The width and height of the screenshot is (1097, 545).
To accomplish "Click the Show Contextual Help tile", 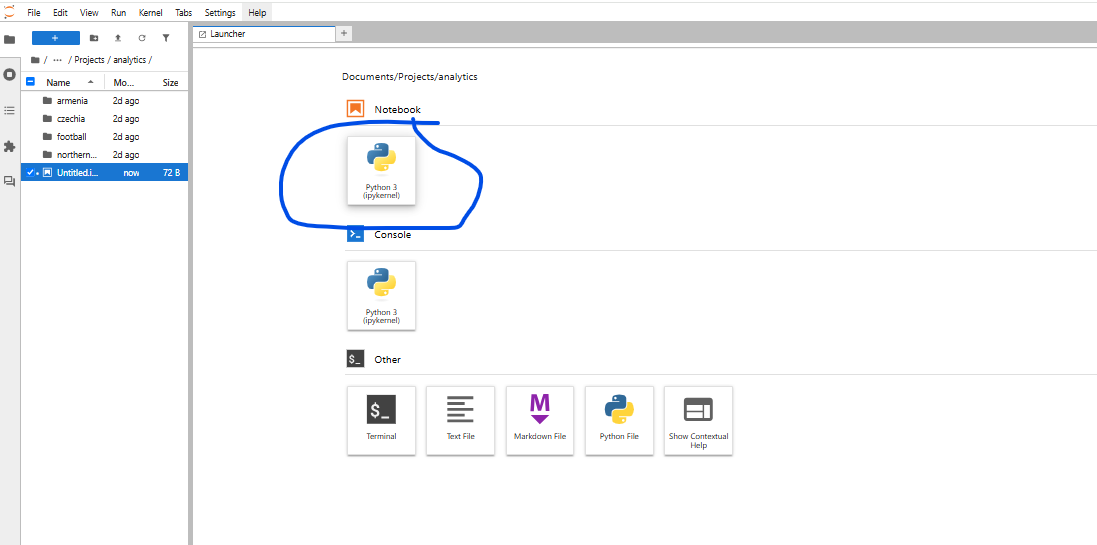I will [698, 420].
